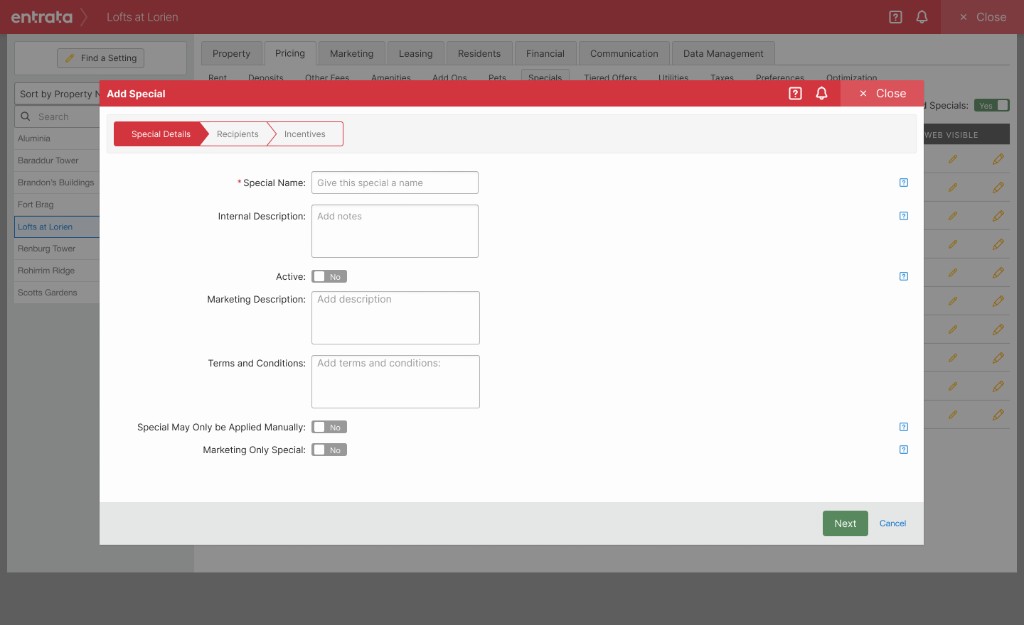Open the Leasing tab
Viewport: 1024px width, 625px height.
(415, 54)
